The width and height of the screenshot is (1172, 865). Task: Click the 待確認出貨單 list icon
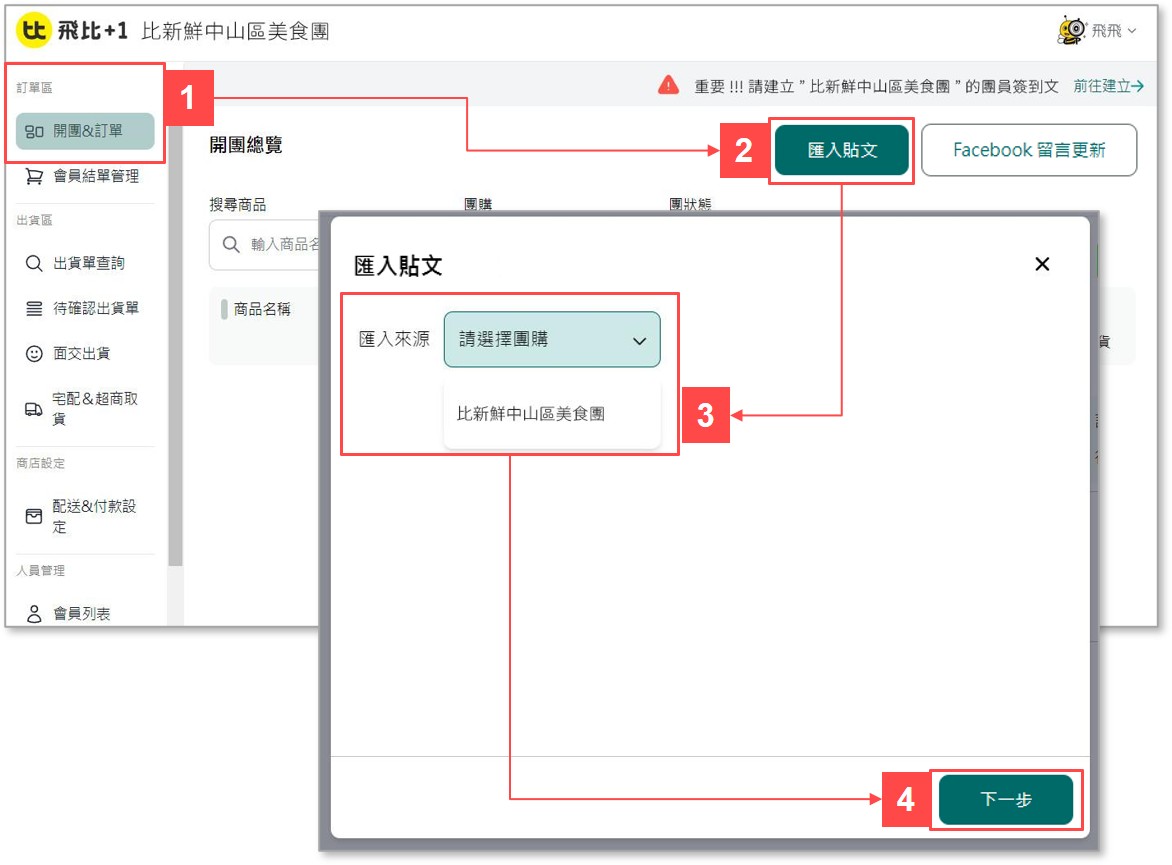[34, 308]
